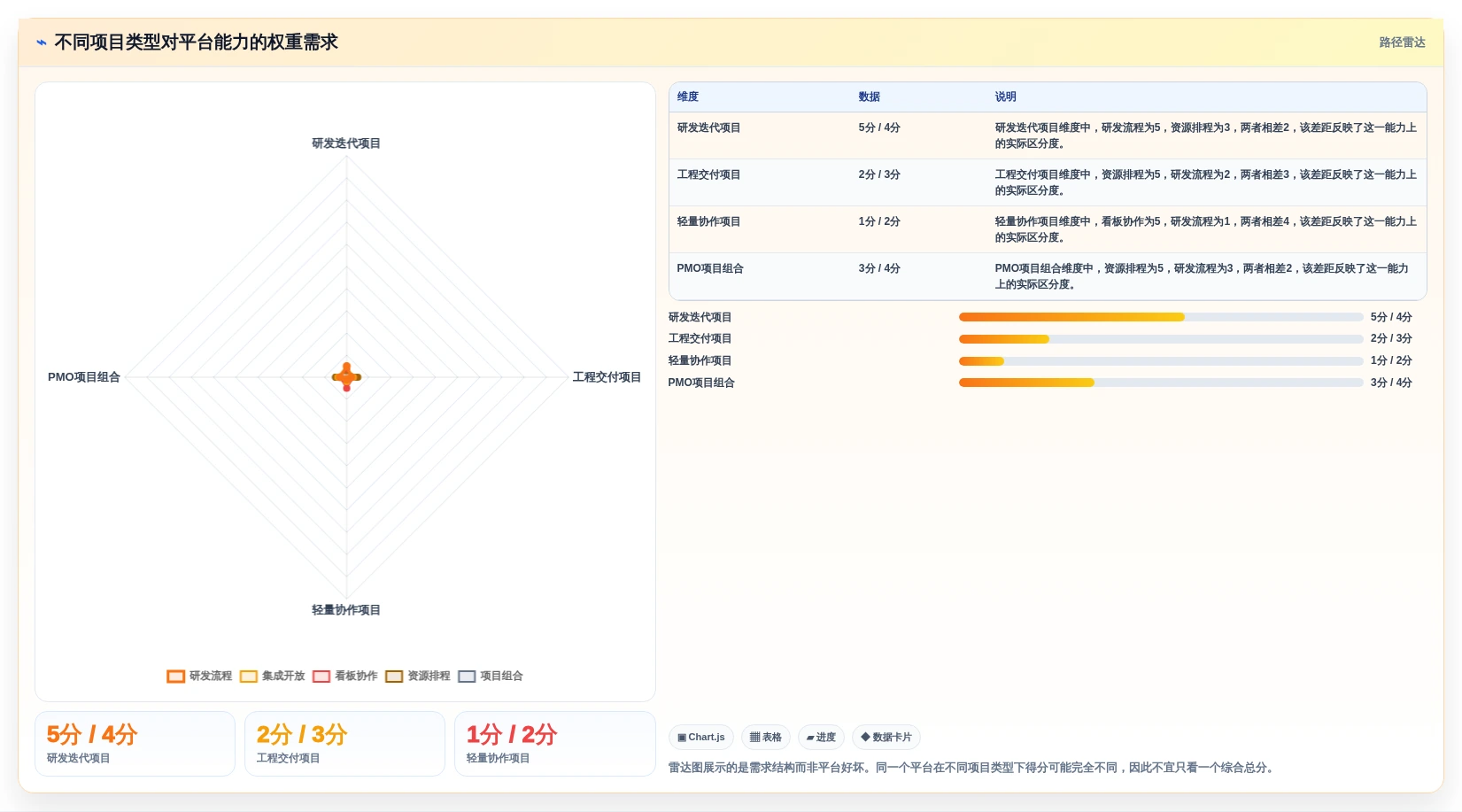This screenshot has height=812, width=1462.
Task: Click the 研发迭代项目 progress bar
Action: click(x=1161, y=317)
